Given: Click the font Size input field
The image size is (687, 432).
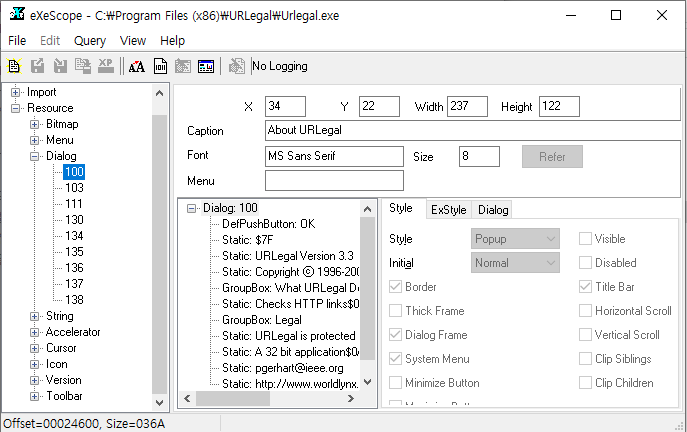Looking at the screenshot, I should (479, 156).
